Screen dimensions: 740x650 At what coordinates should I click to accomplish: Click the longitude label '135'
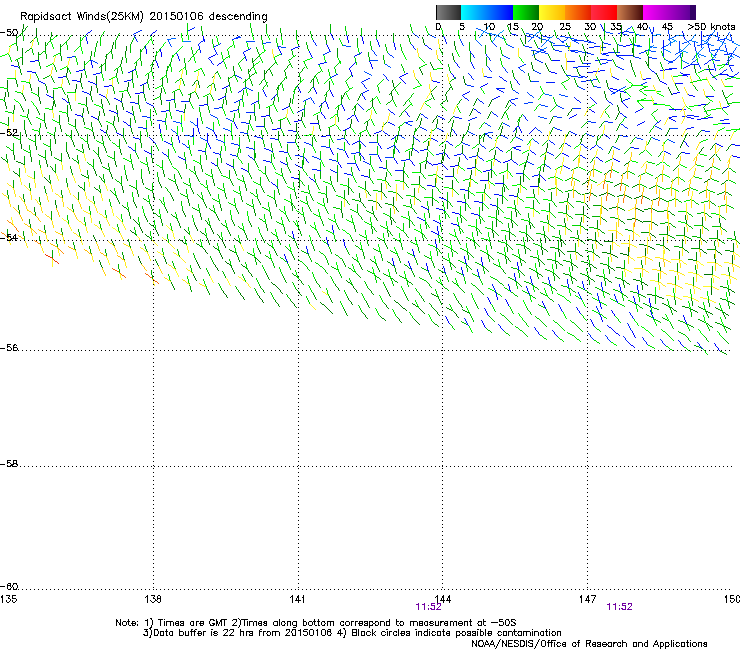[x=8, y=599]
